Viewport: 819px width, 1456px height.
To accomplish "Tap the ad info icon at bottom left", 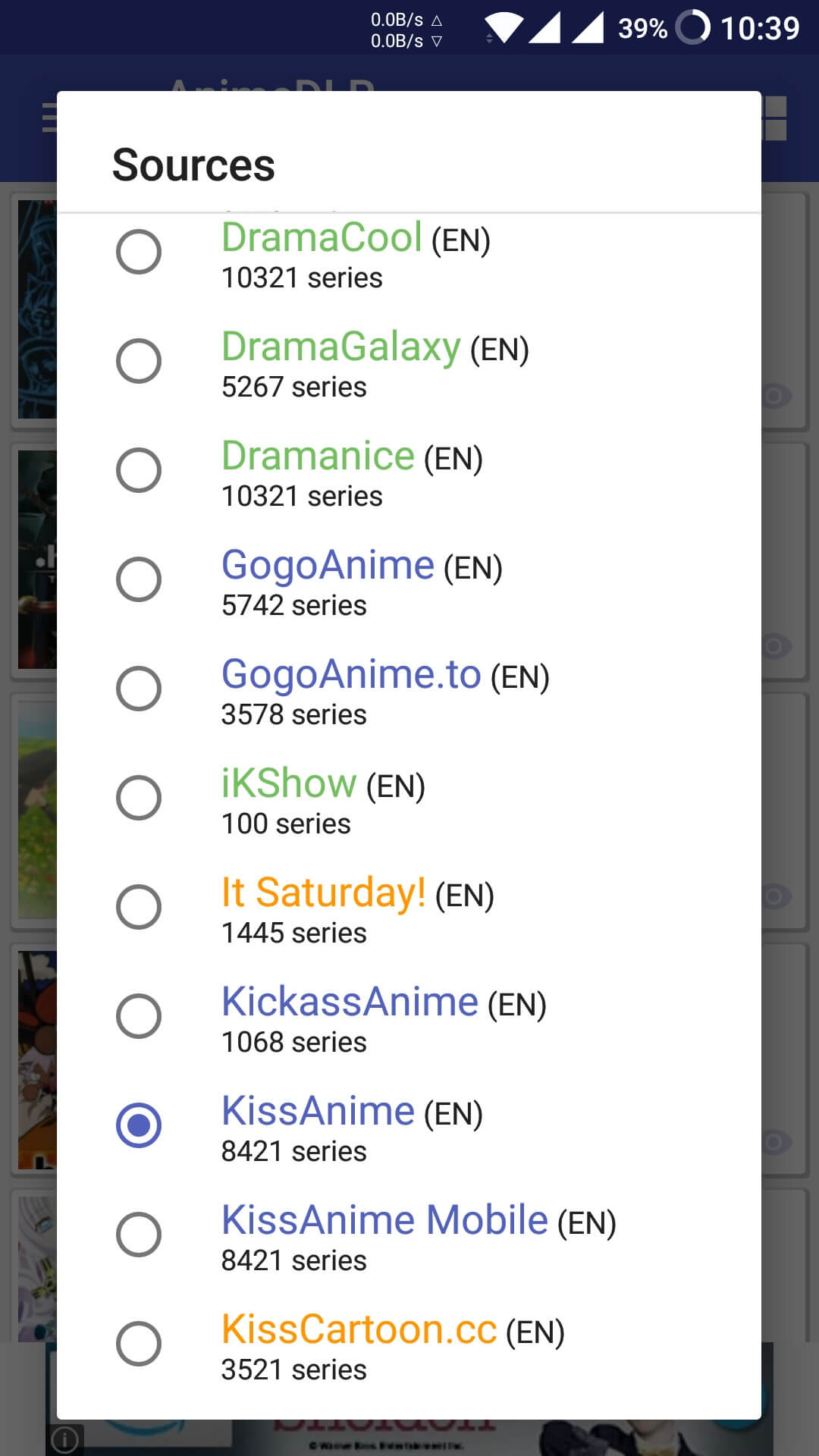I will point(64,1439).
